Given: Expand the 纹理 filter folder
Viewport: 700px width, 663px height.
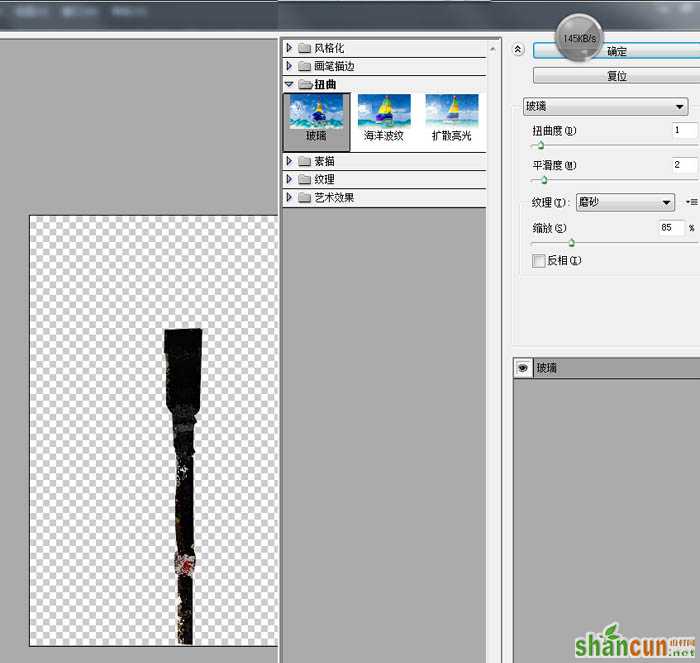Looking at the screenshot, I should click(x=289, y=179).
